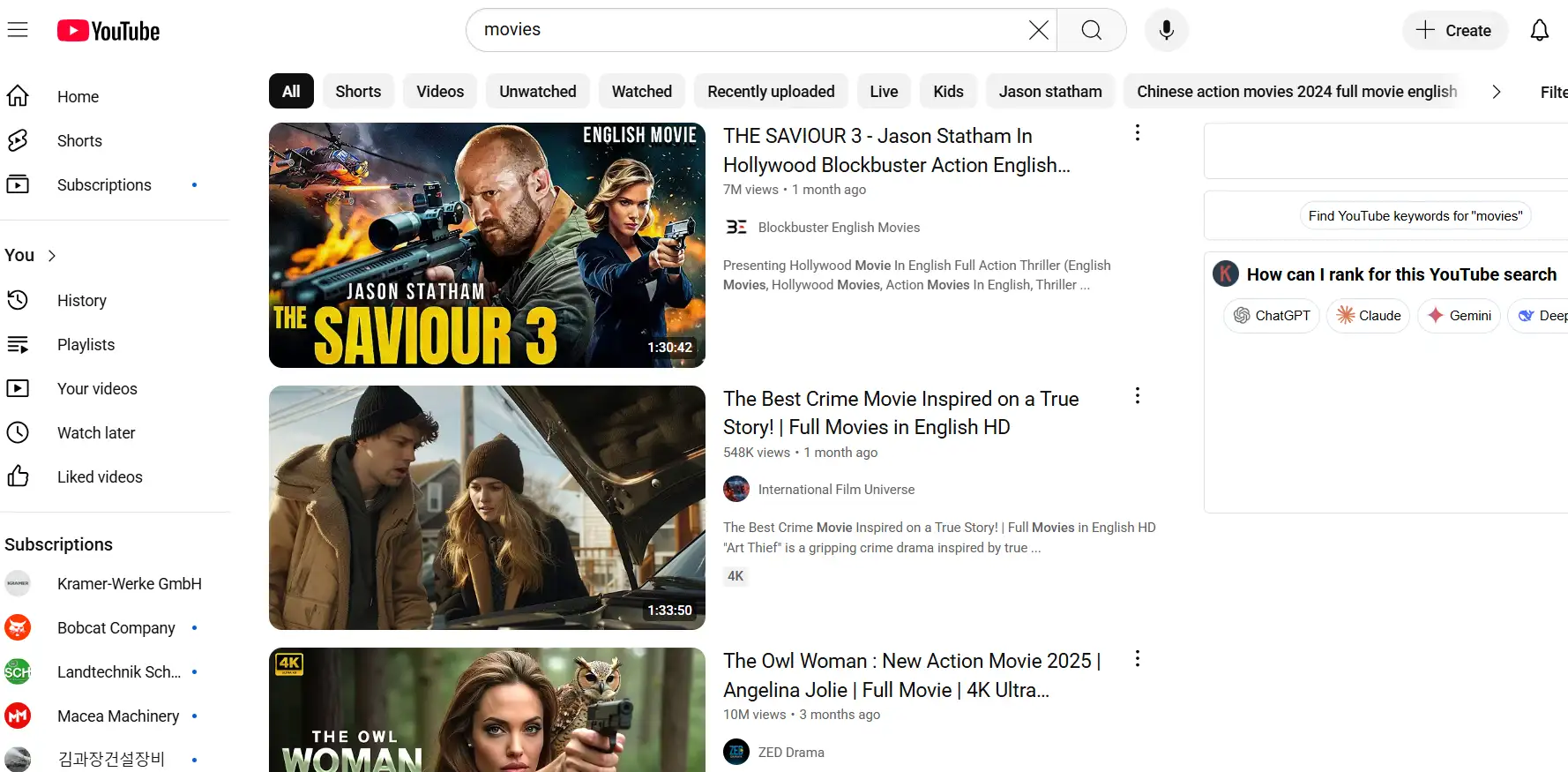Ask ChatGPT about ranking
This screenshot has height=772, width=1568.
click(x=1272, y=315)
